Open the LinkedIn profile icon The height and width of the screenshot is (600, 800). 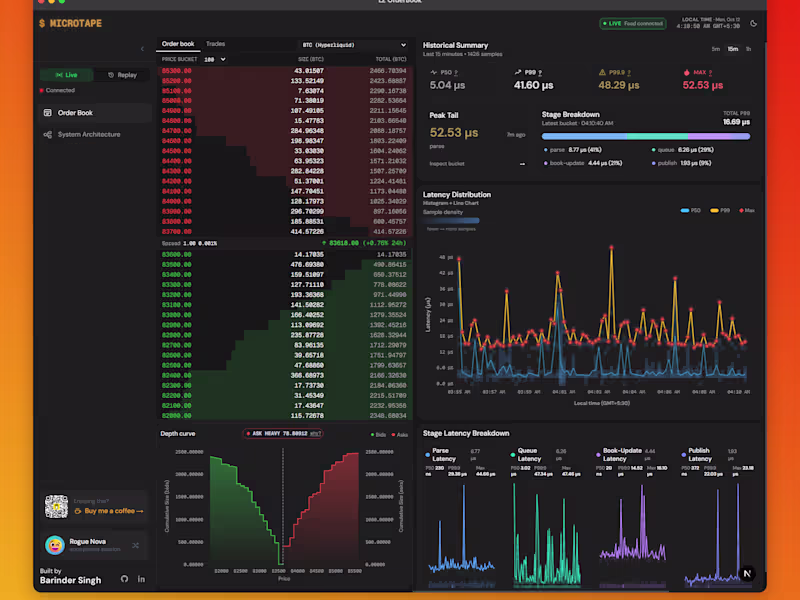tap(141, 579)
